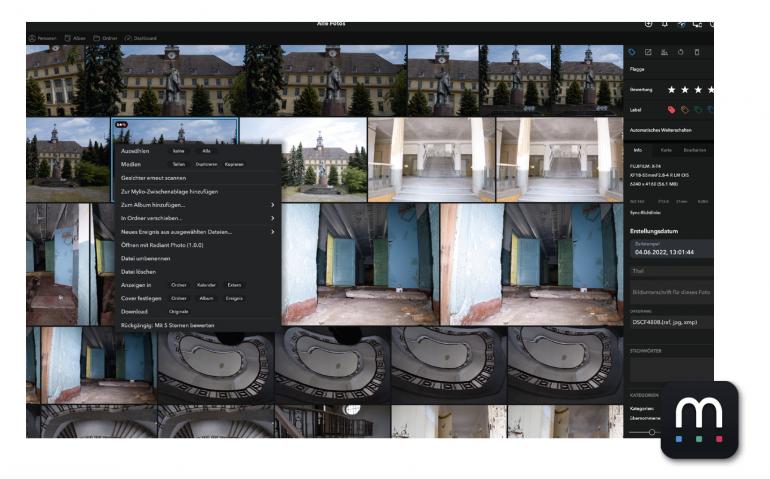770x479 pixels.
Task: Click Kalender button in Anzeigen in row
Action: click(206, 285)
